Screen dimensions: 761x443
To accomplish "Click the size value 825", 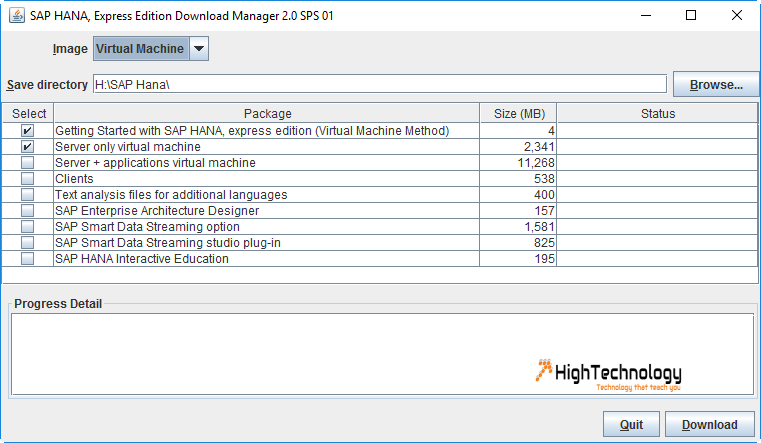I will click(x=544, y=243).
